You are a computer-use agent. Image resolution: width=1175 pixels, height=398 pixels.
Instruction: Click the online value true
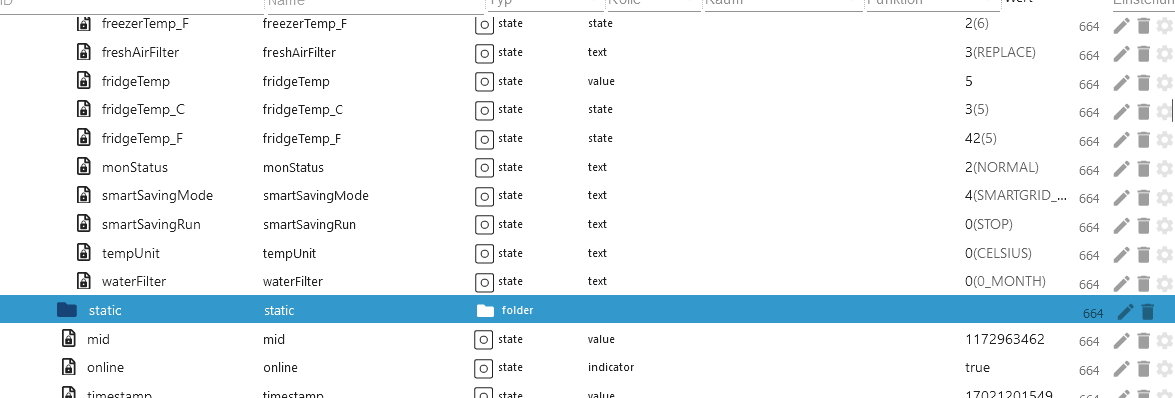pos(977,367)
